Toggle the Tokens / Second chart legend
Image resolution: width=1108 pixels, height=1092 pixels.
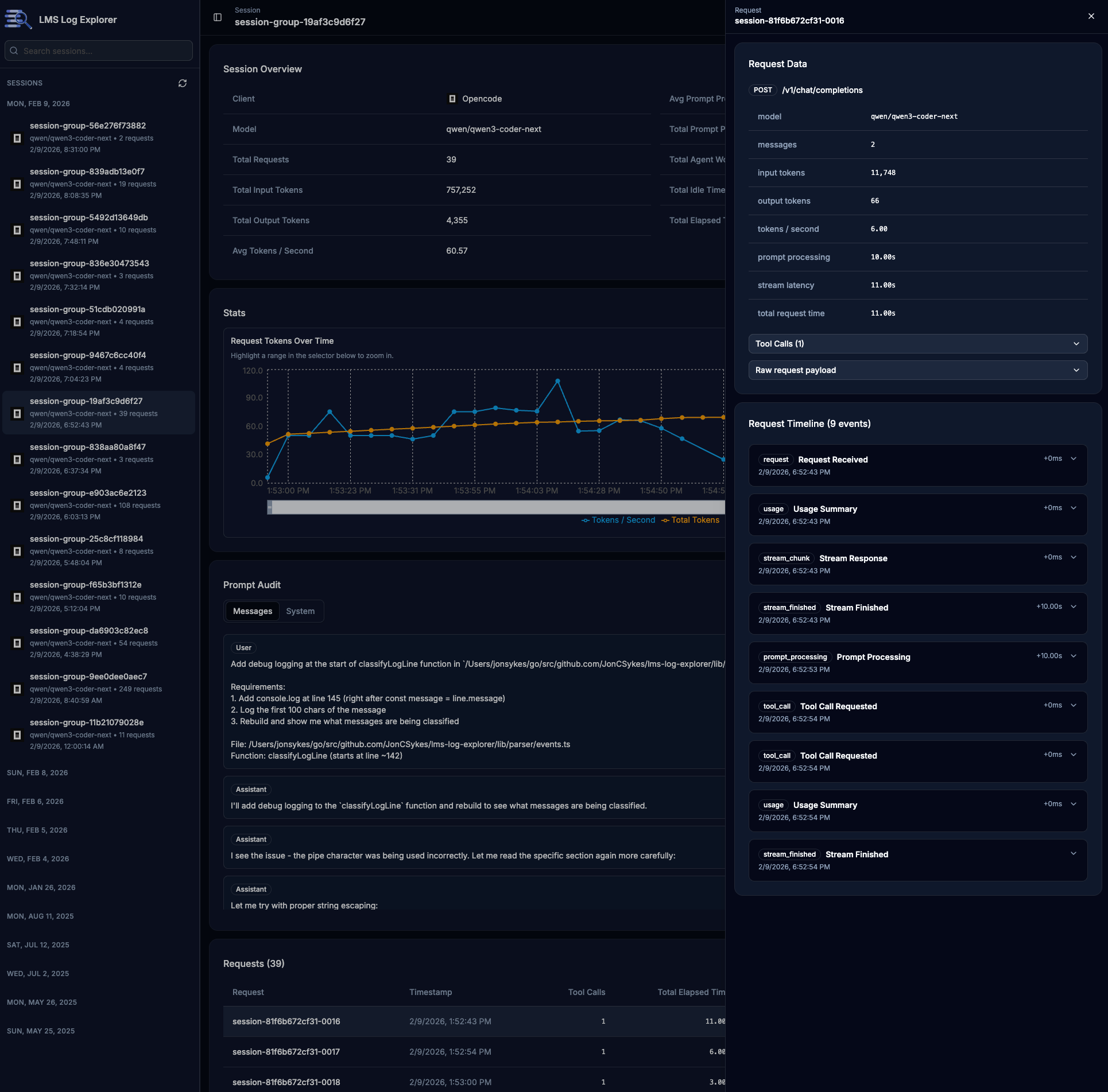click(x=618, y=520)
